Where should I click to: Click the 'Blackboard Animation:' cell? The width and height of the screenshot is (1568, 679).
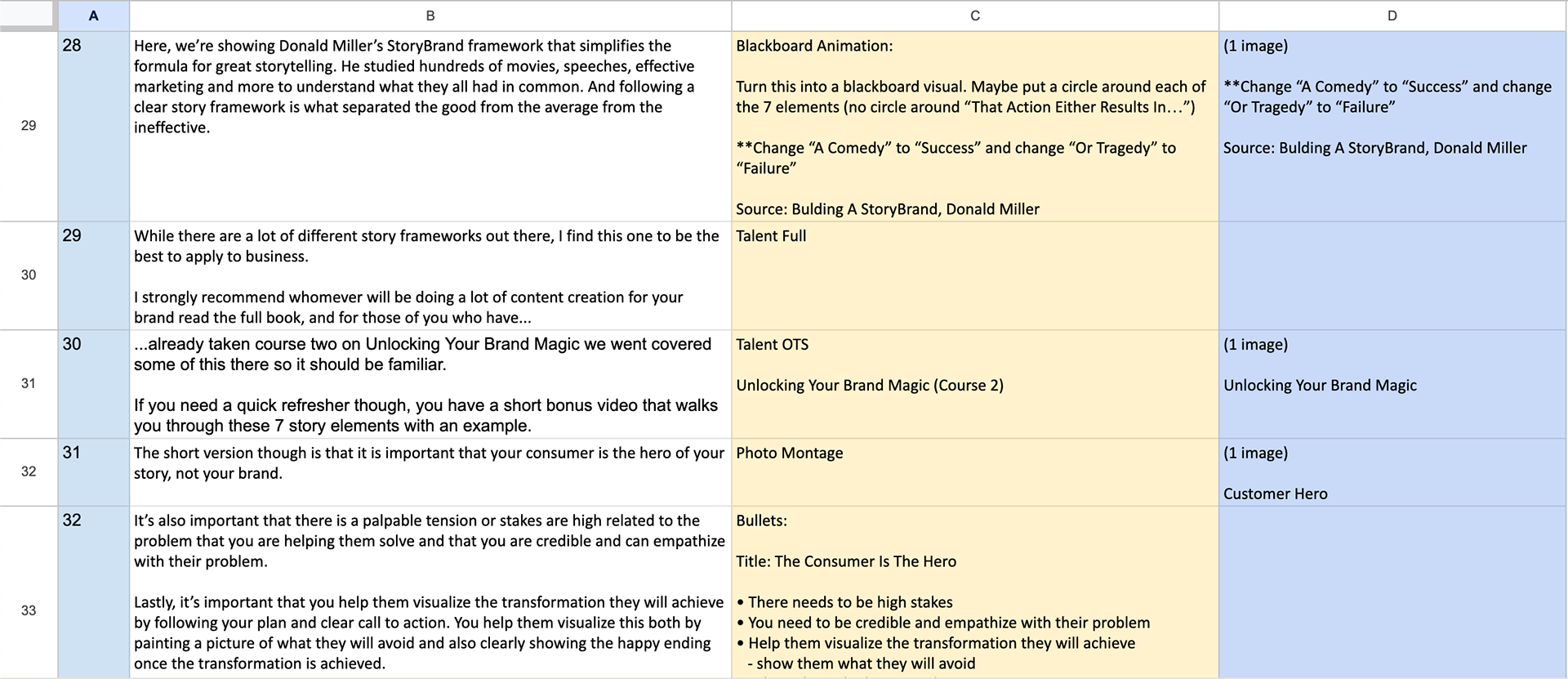click(x=975, y=126)
